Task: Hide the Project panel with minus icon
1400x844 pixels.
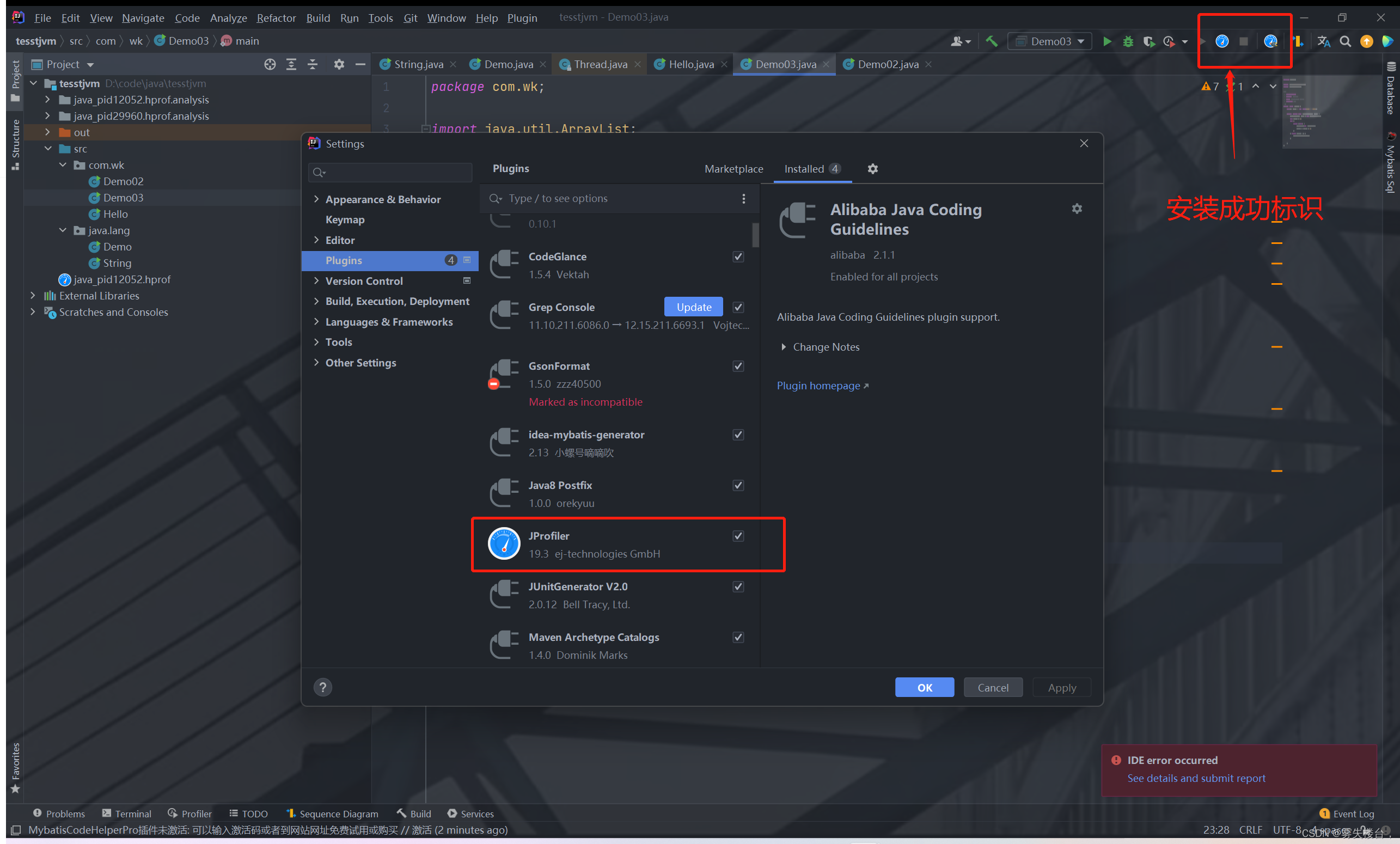Action: point(360,64)
